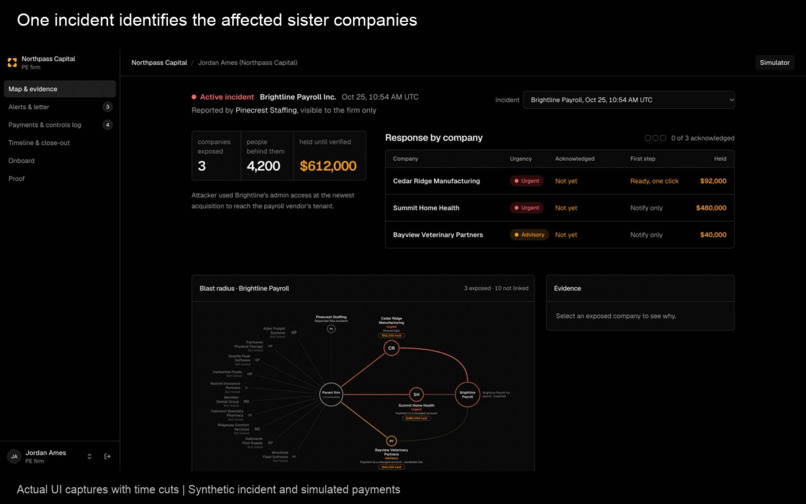Select the SH node in the graph
This screenshot has height=504, width=806.
click(416, 394)
